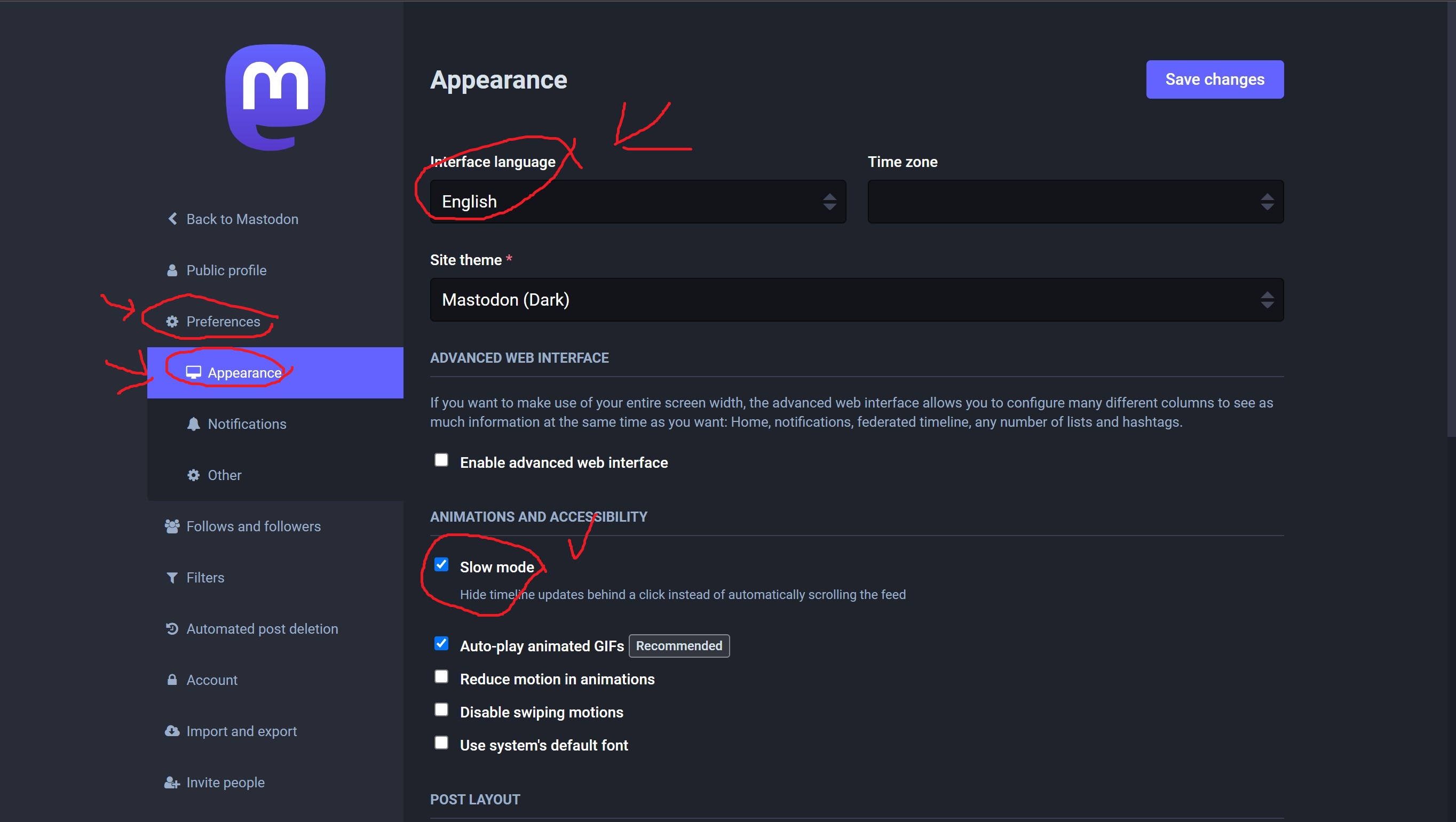Toggle Auto-play animated GIFs checkbox
1456x822 pixels.
(441, 643)
